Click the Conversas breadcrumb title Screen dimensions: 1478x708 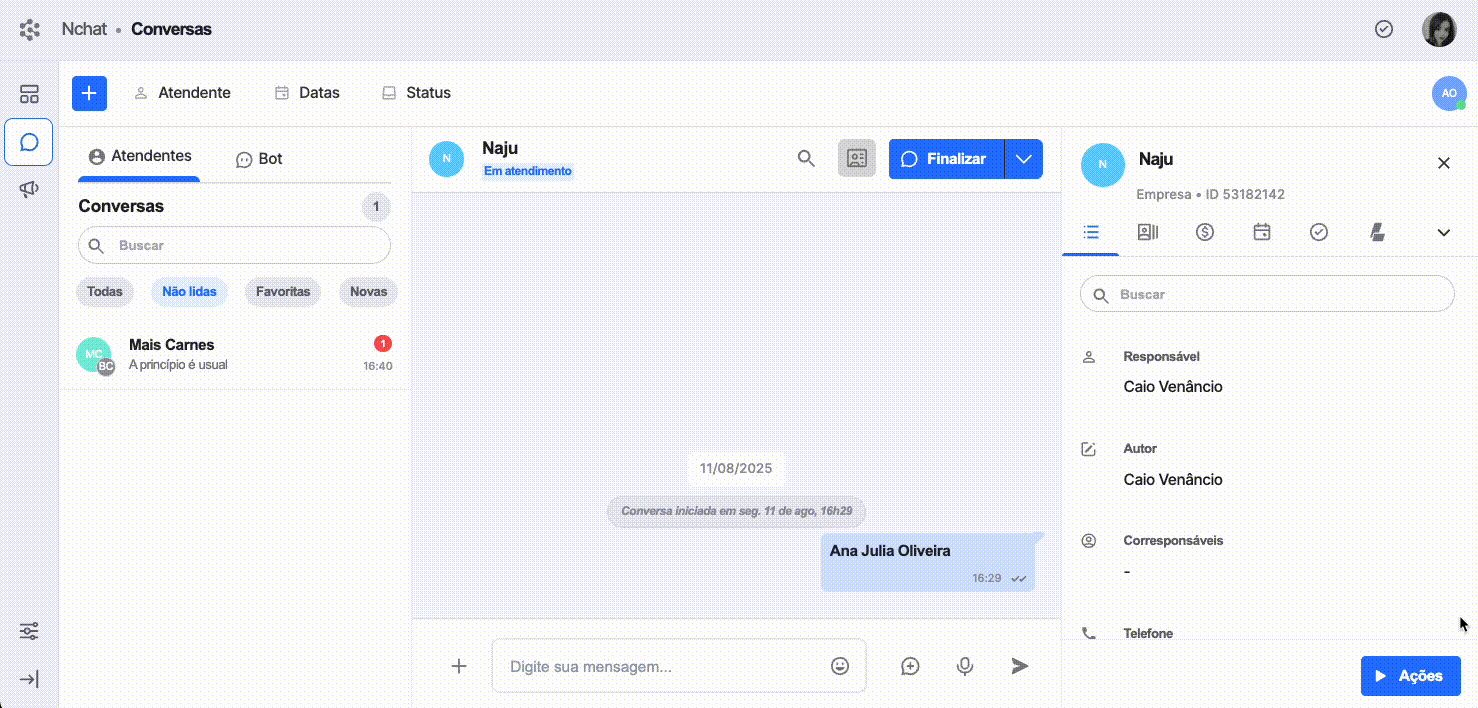click(x=171, y=29)
